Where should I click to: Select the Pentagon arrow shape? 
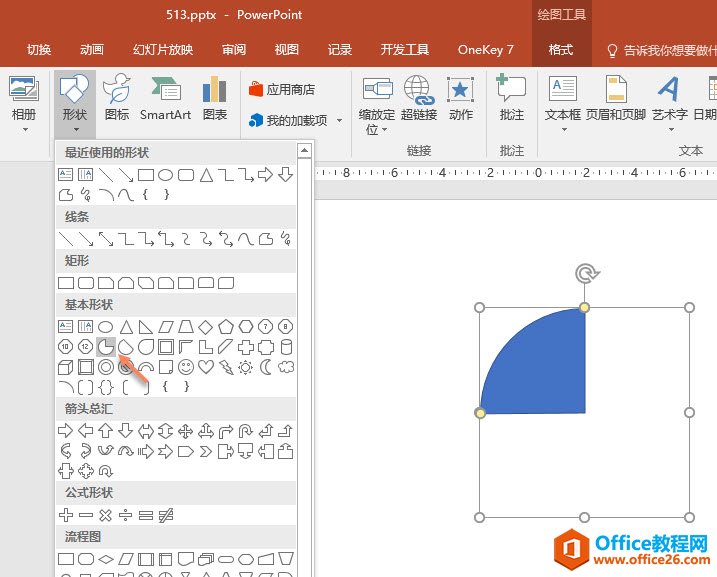(x=186, y=452)
